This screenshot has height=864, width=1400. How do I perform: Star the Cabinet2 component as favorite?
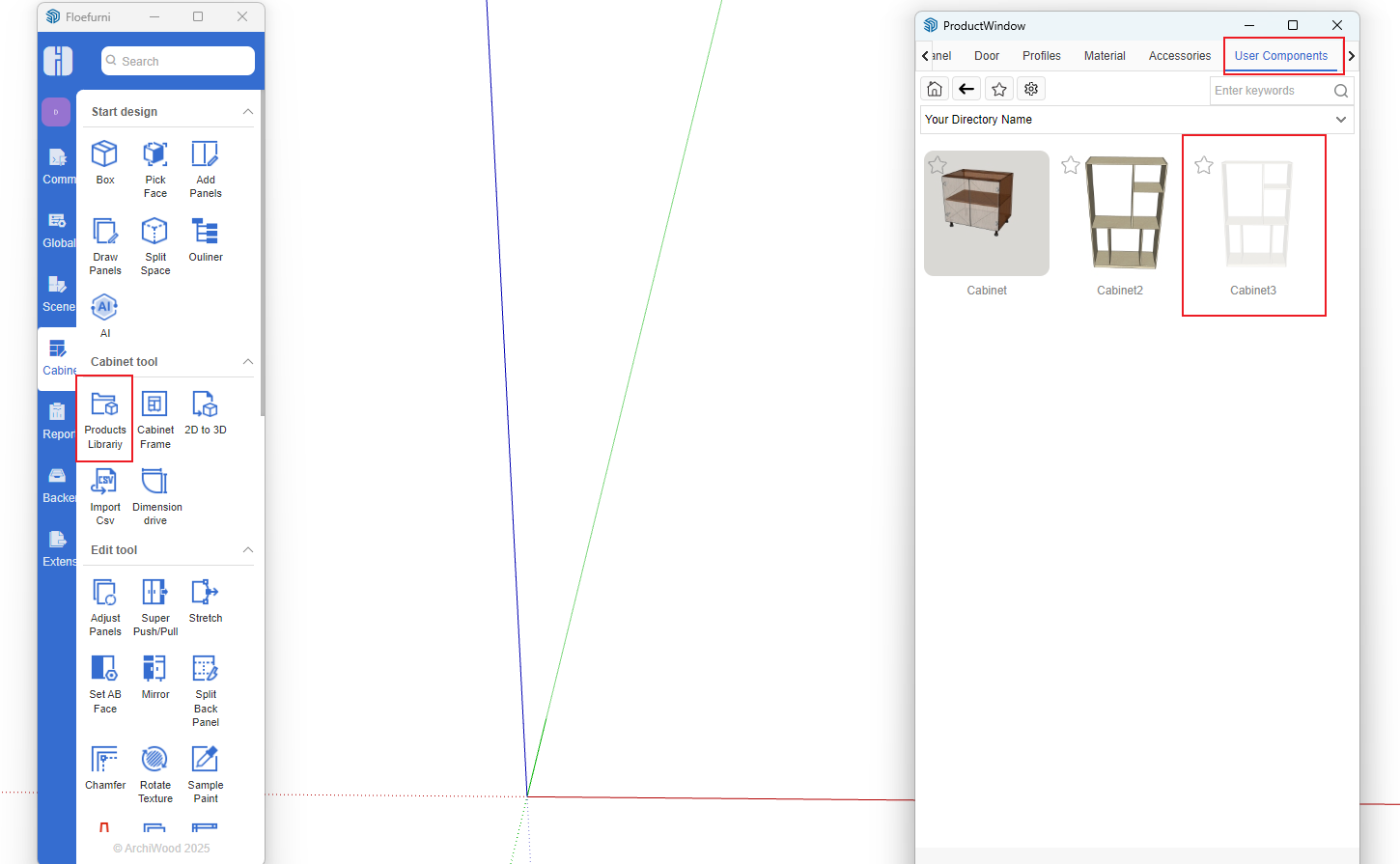click(1071, 166)
